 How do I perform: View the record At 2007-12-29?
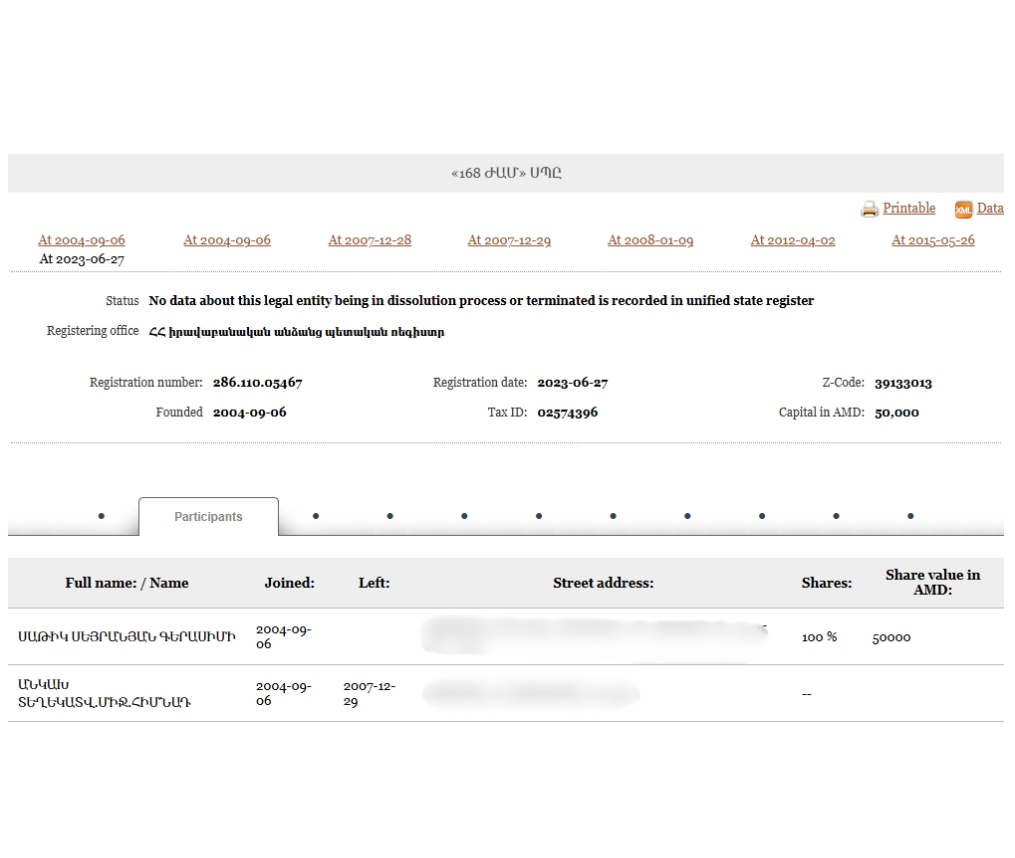pos(509,240)
